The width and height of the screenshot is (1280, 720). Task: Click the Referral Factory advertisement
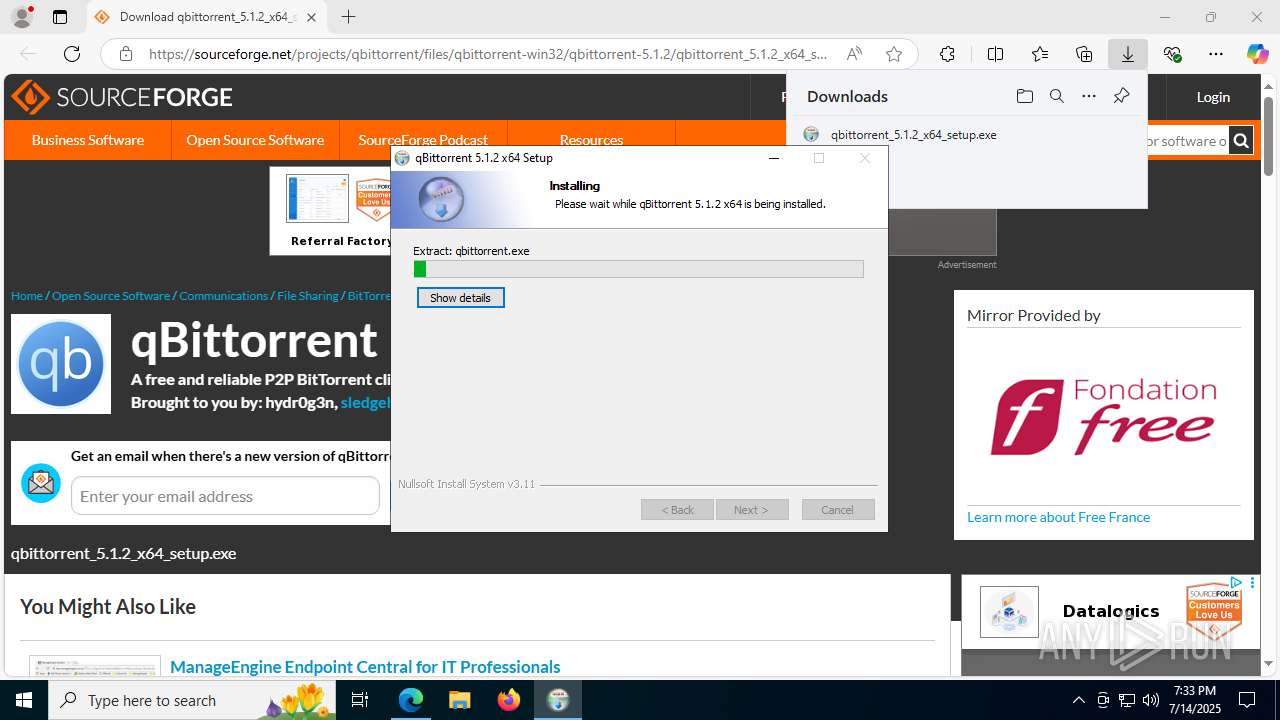[331, 211]
